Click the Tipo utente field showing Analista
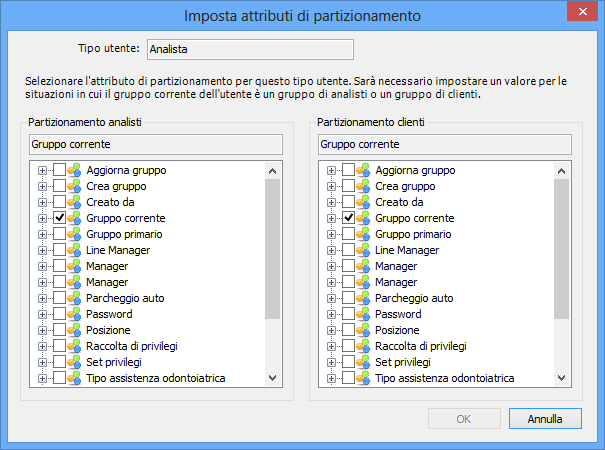 pyautogui.click(x=249, y=47)
